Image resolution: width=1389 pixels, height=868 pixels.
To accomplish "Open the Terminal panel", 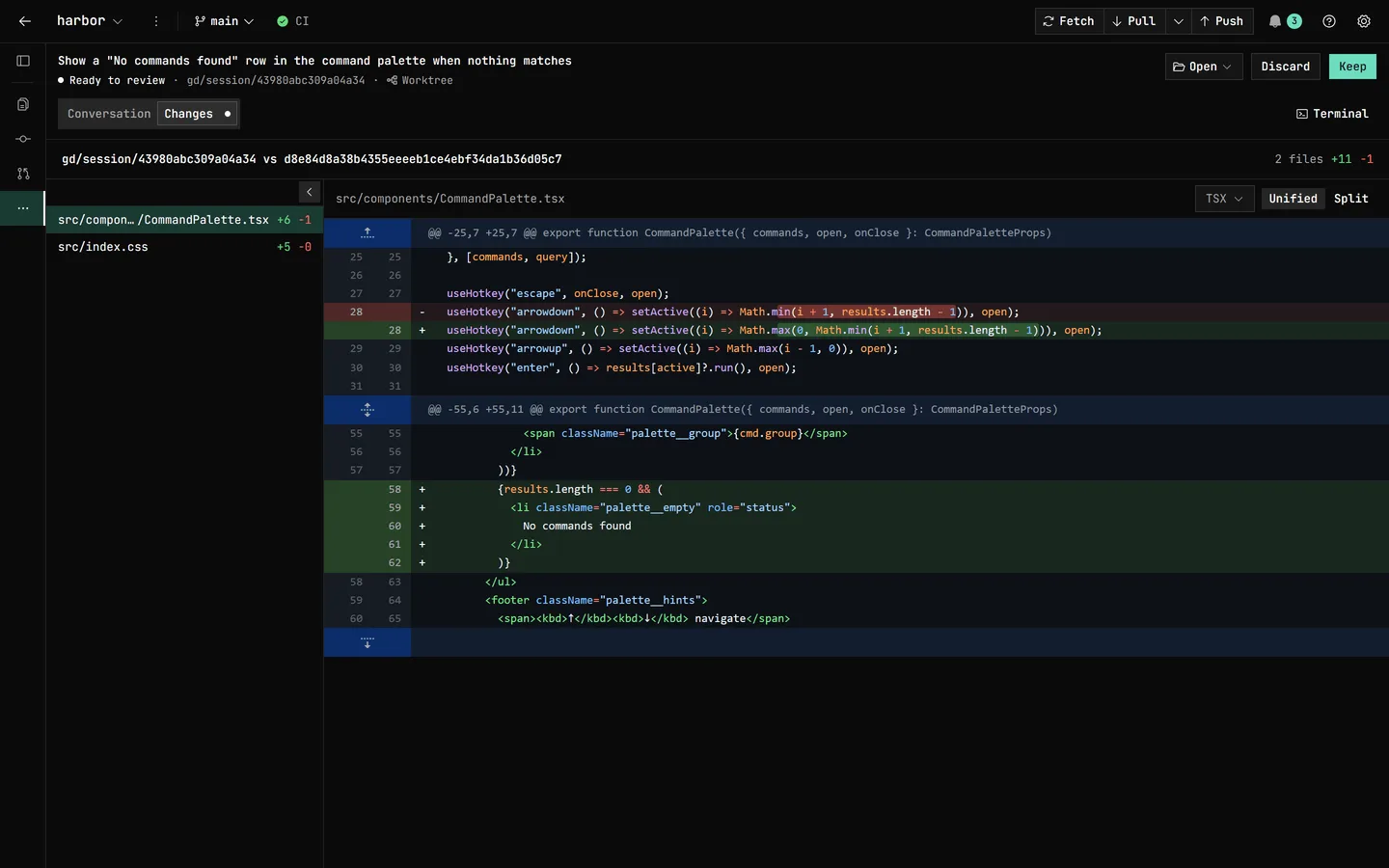I will (1332, 114).
